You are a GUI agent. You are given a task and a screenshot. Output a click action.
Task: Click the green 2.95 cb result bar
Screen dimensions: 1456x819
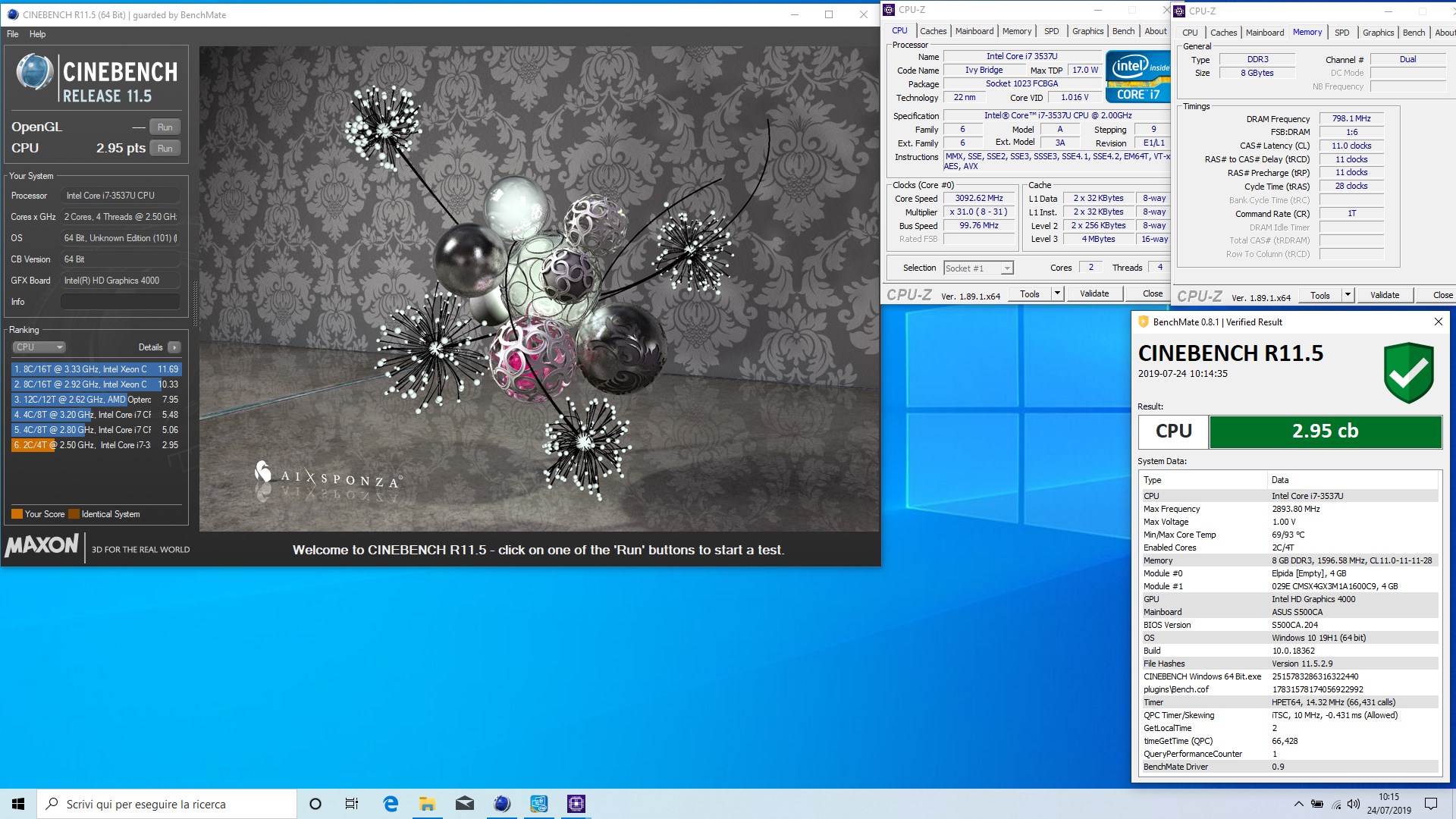click(x=1325, y=431)
